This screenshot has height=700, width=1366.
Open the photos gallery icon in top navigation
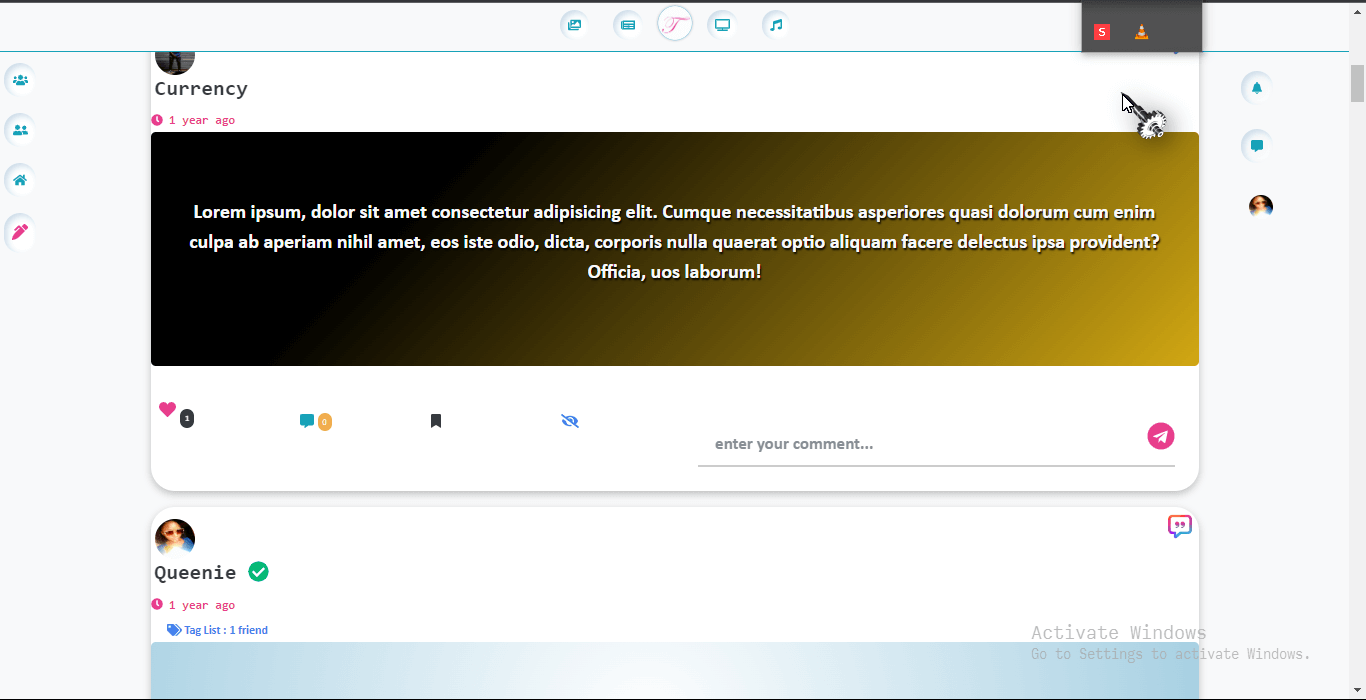coord(574,25)
